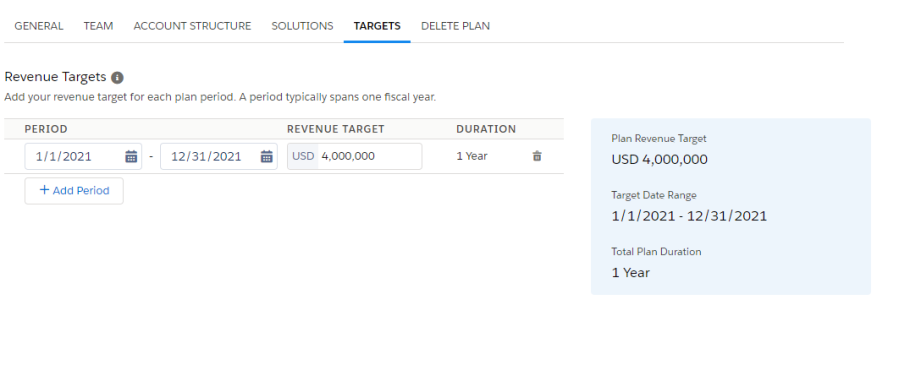Focus the period end date field 12/31/2021

click(x=218, y=156)
